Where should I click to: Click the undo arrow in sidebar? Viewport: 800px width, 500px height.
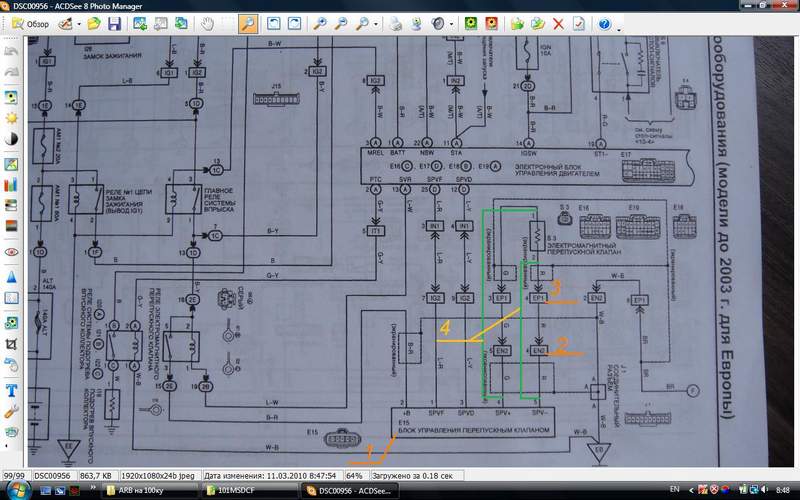click(11, 51)
